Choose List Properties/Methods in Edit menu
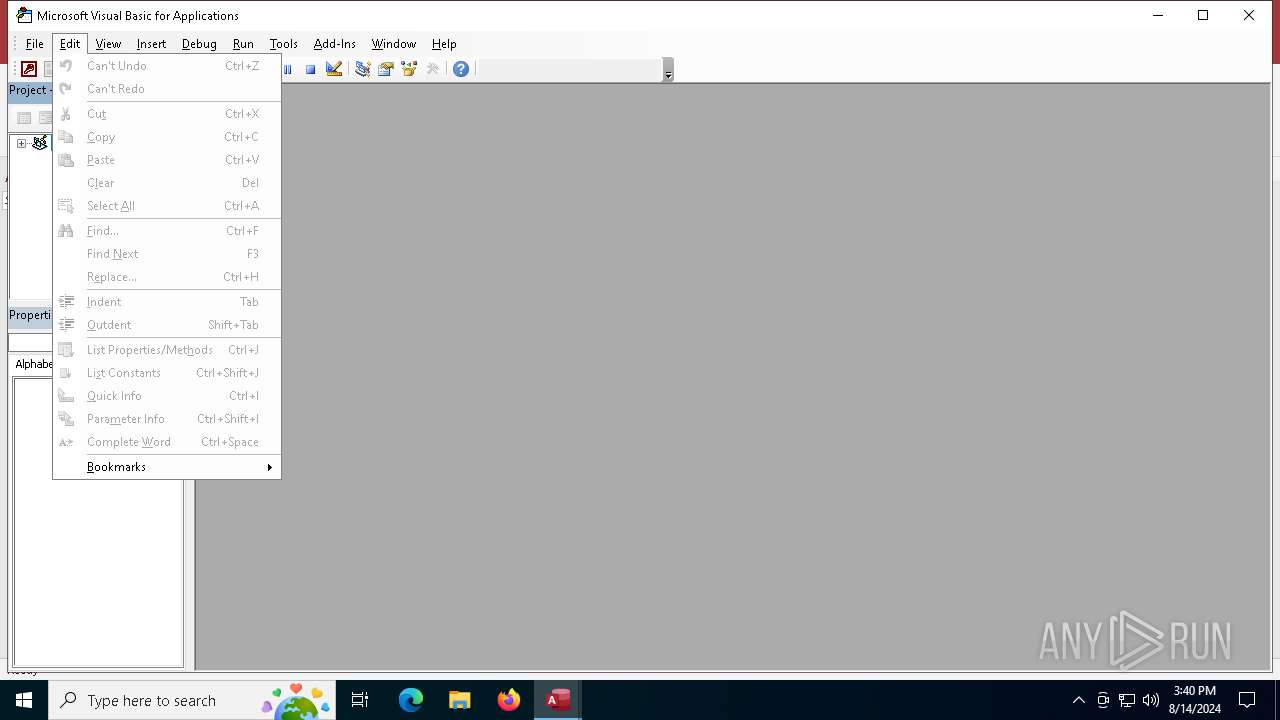 [167, 350]
